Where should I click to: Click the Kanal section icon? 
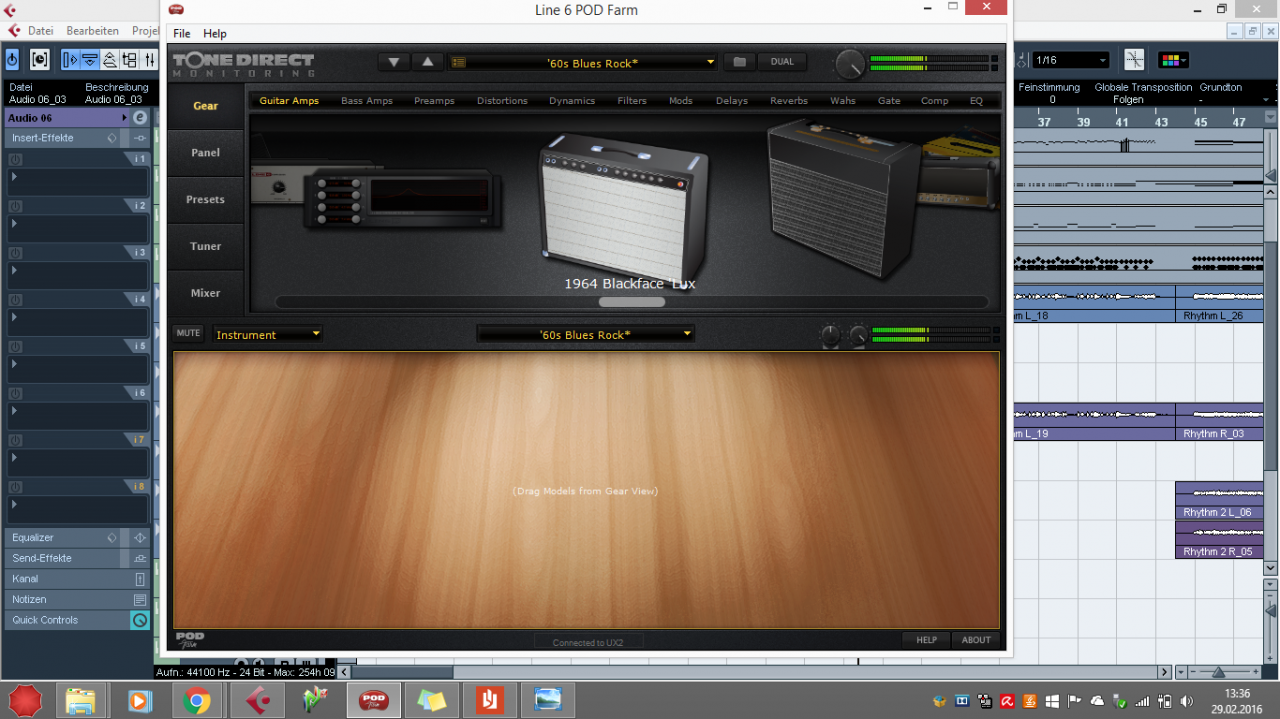click(140, 579)
